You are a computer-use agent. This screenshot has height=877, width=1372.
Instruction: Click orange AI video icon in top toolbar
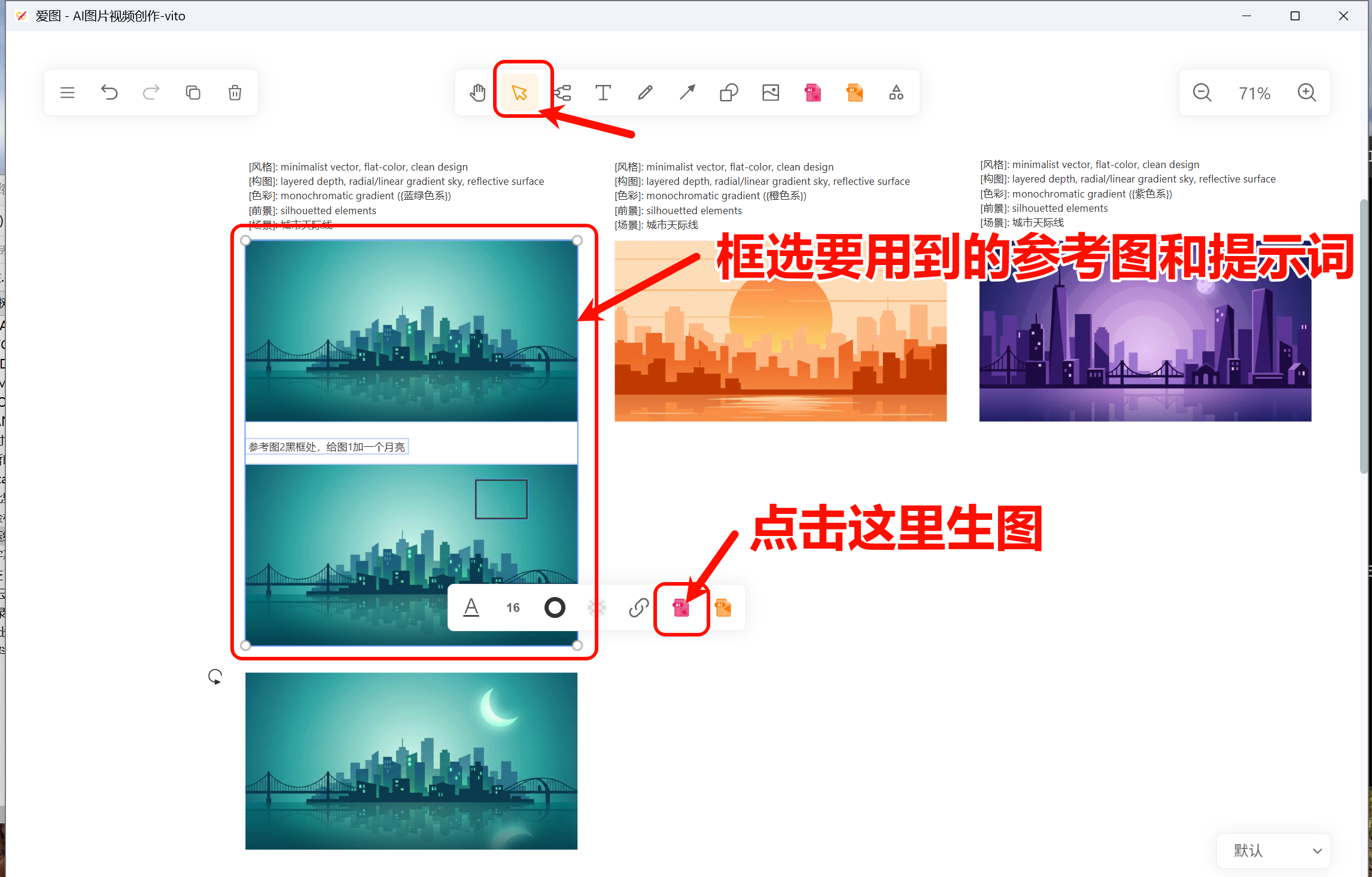pos(854,93)
